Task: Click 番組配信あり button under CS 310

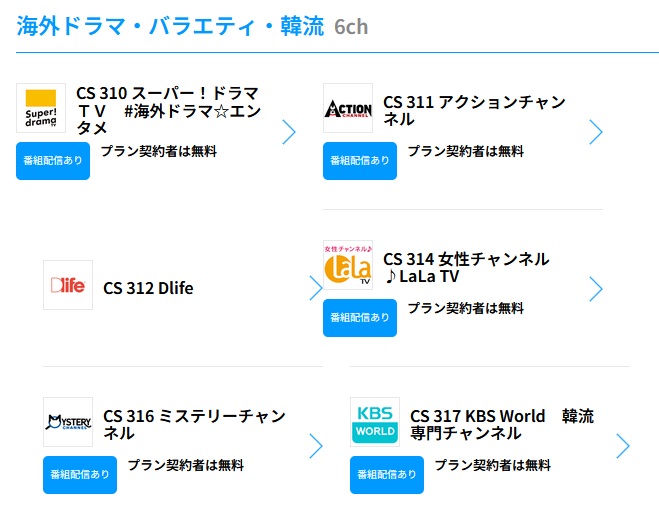Action: [53, 161]
